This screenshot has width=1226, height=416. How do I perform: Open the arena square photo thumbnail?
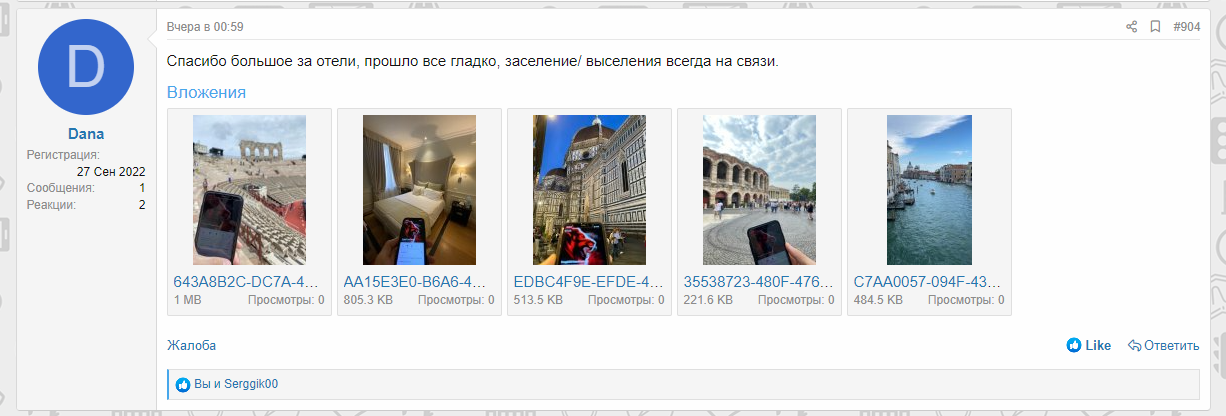click(x=759, y=190)
